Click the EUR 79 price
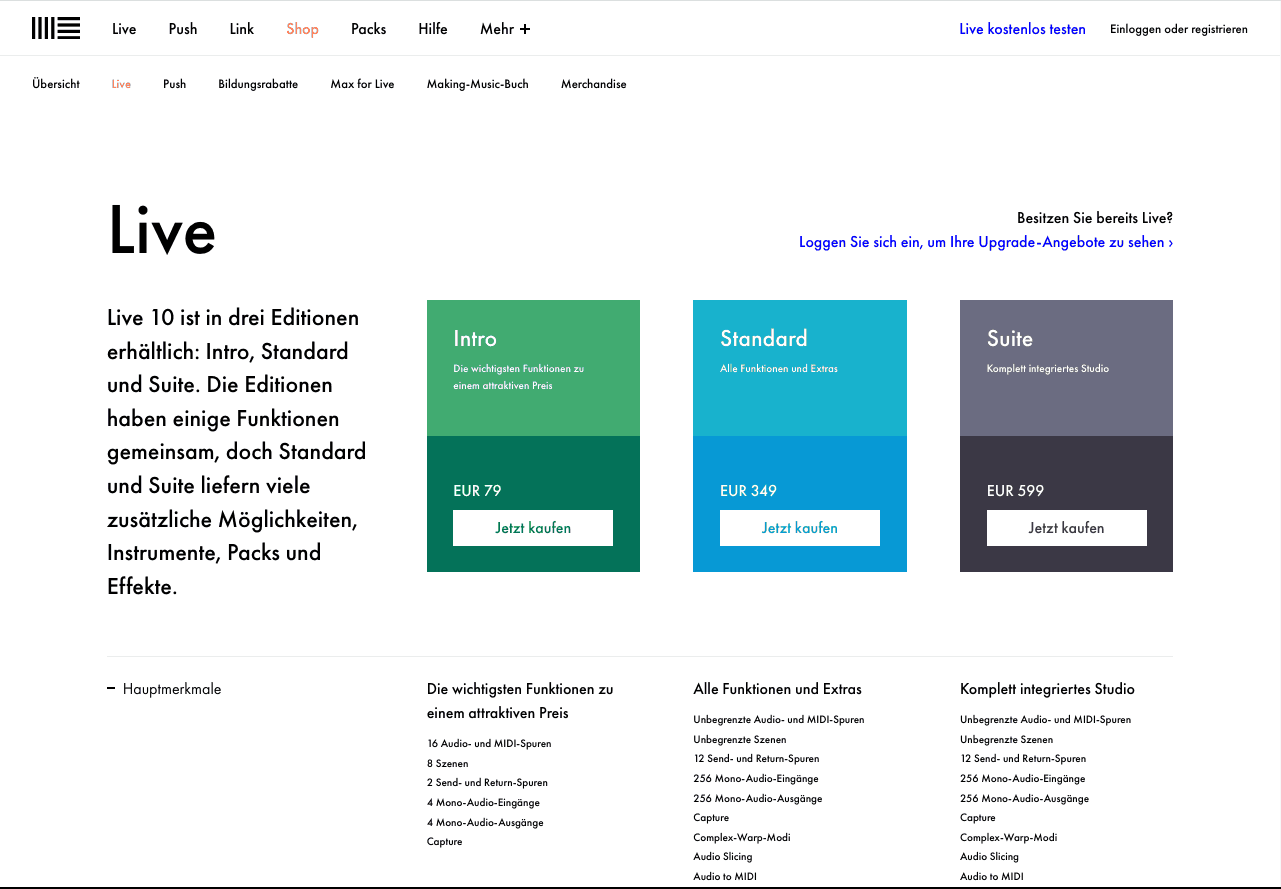 pos(477,490)
